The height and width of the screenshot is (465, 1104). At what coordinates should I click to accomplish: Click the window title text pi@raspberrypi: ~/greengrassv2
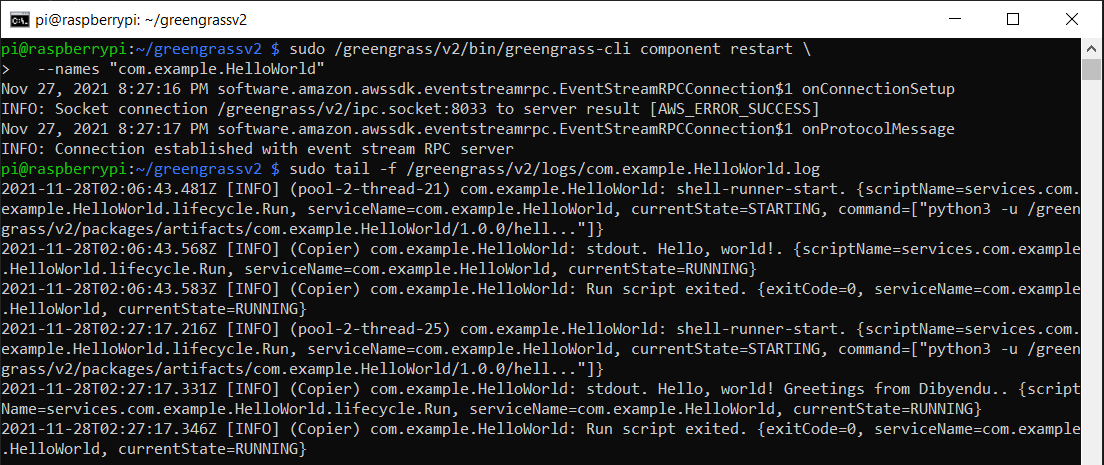point(141,20)
